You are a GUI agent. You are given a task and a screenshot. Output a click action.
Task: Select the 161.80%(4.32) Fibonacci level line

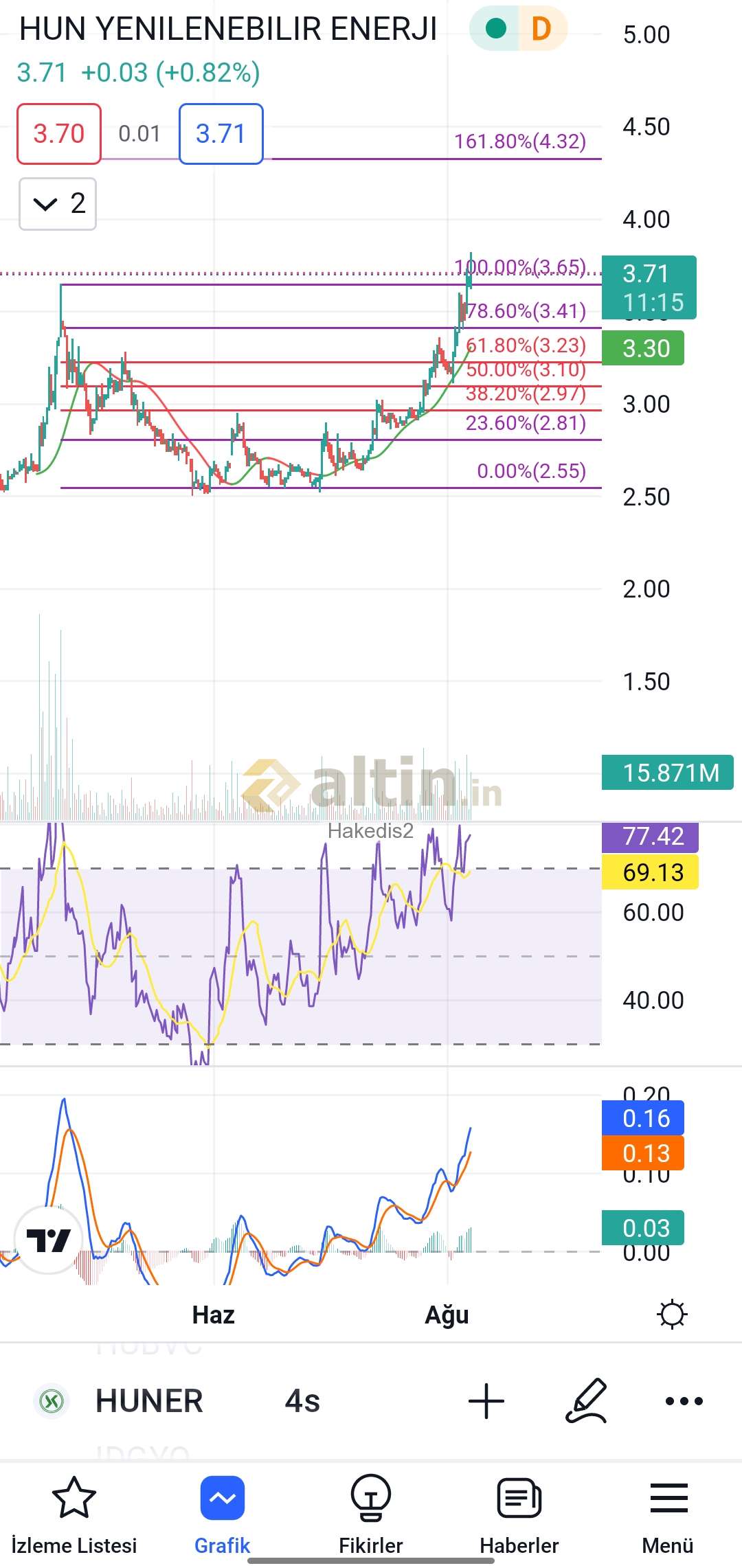click(440, 159)
